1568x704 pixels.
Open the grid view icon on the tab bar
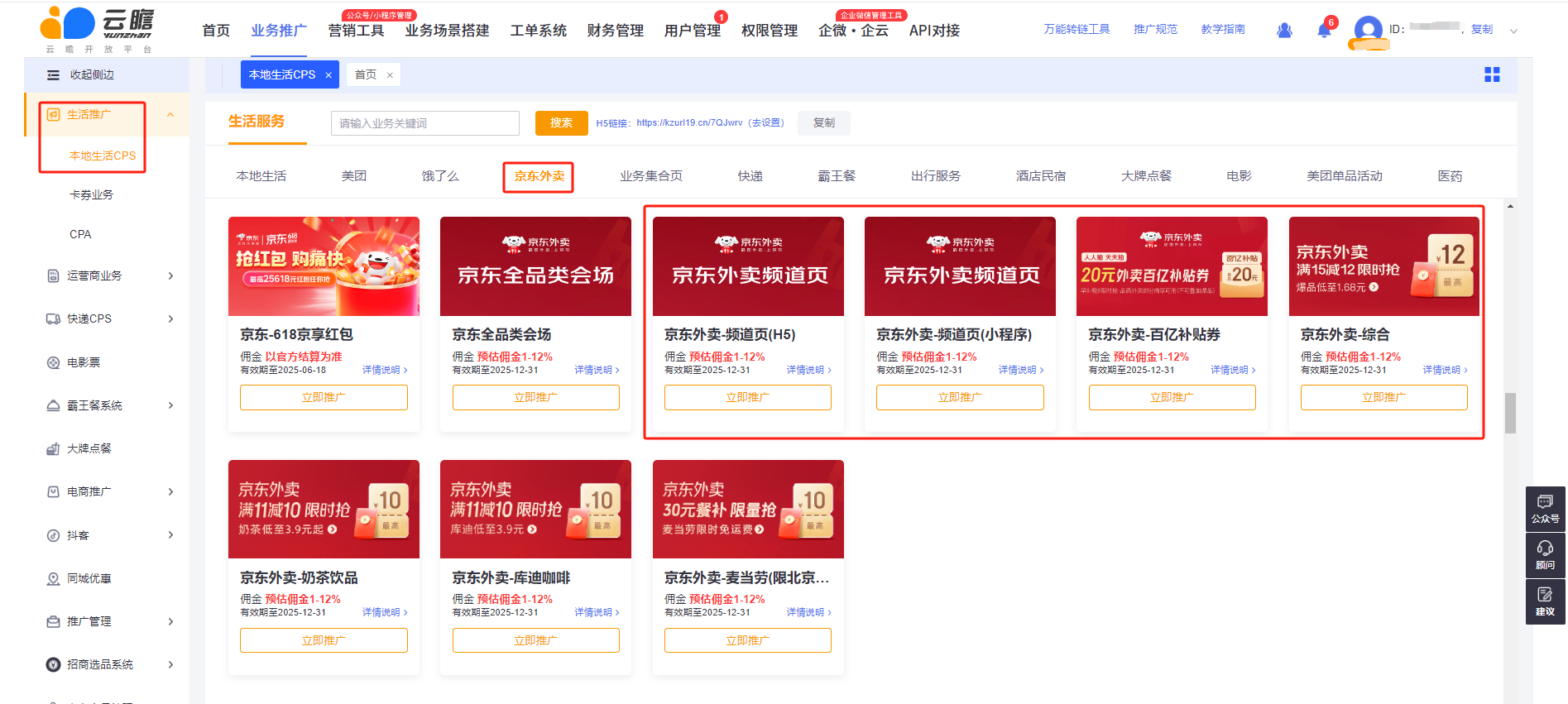[x=1492, y=74]
